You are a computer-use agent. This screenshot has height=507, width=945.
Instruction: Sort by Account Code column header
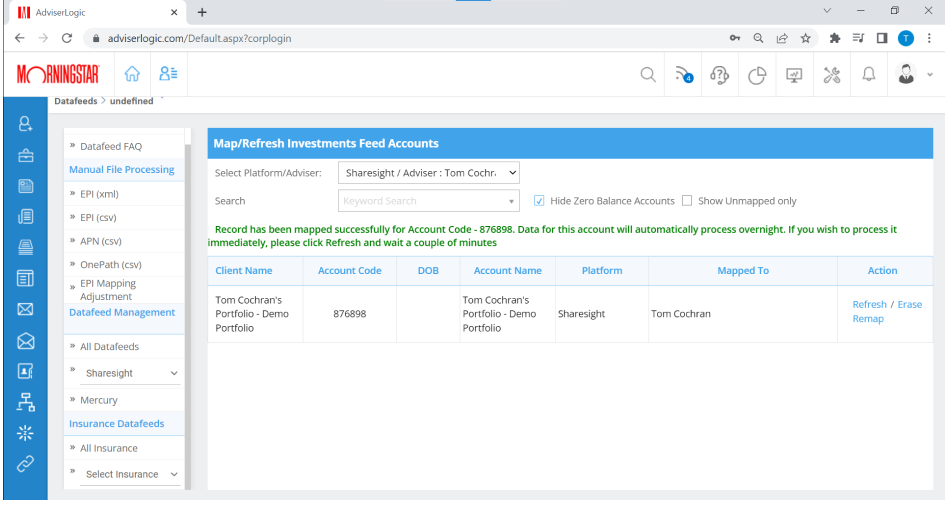350,271
